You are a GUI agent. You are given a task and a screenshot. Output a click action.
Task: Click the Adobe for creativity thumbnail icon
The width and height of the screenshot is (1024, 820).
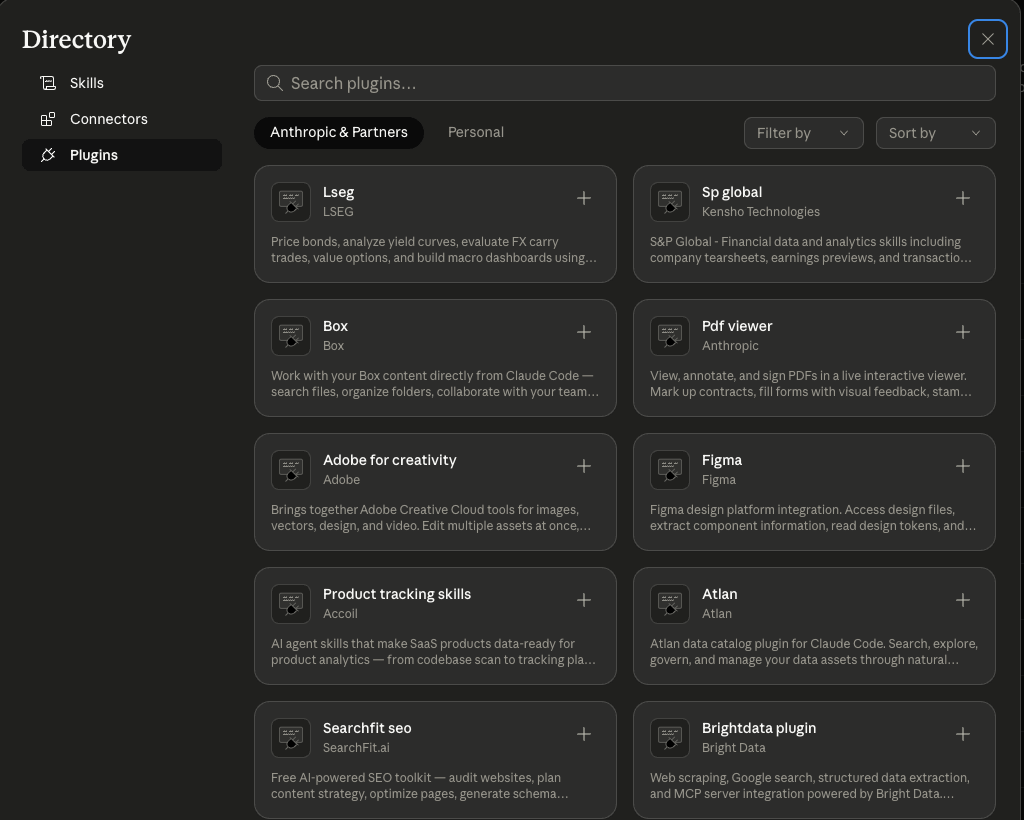tap(291, 469)
